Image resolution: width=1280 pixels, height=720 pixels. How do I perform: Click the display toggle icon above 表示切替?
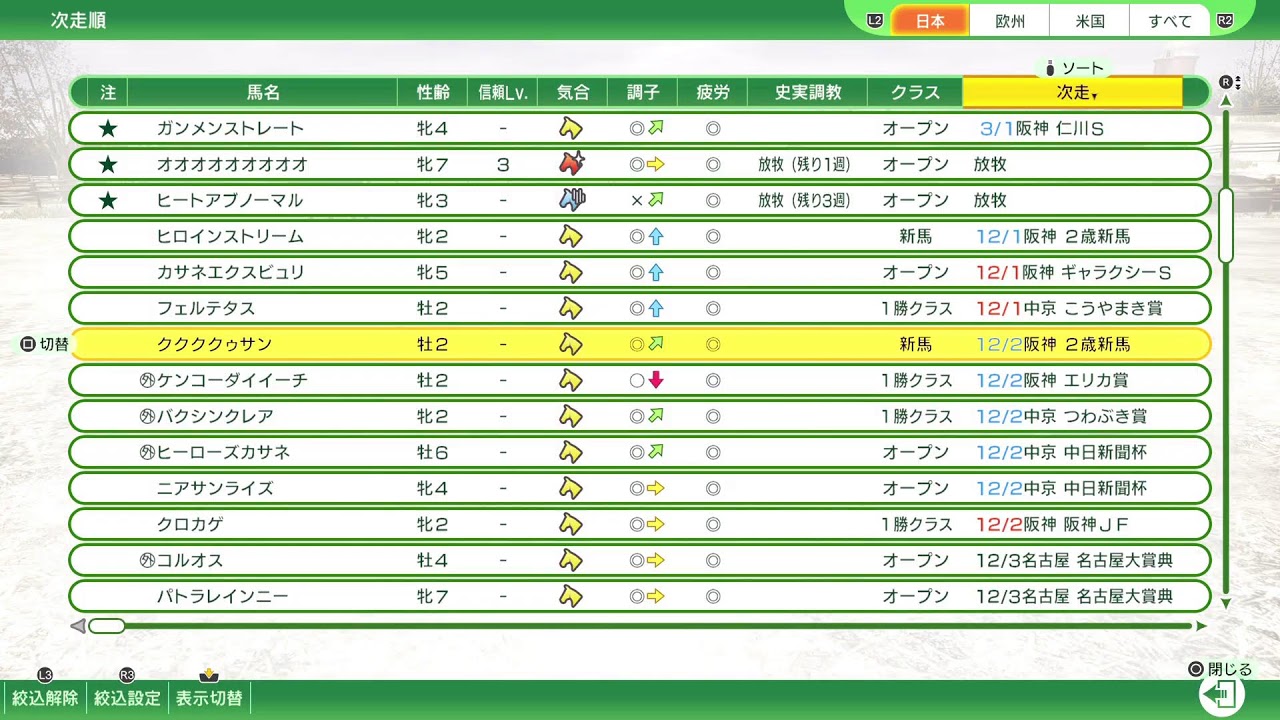(x=209, y=676)
